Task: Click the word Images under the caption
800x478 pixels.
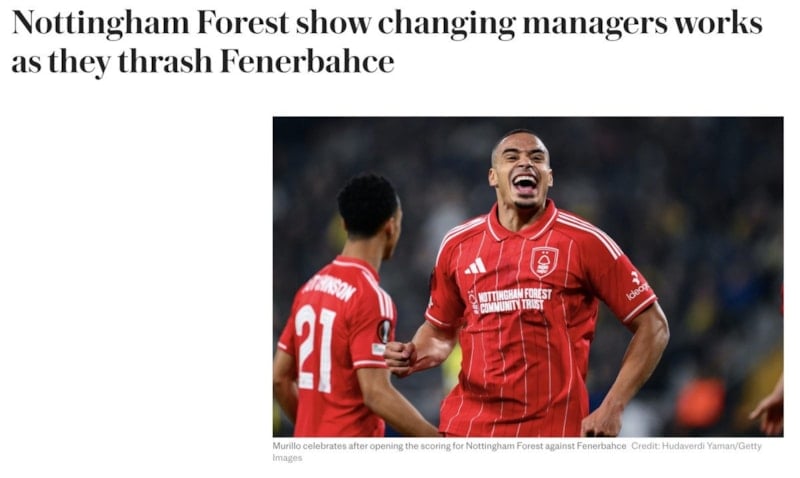Action: 287,458
